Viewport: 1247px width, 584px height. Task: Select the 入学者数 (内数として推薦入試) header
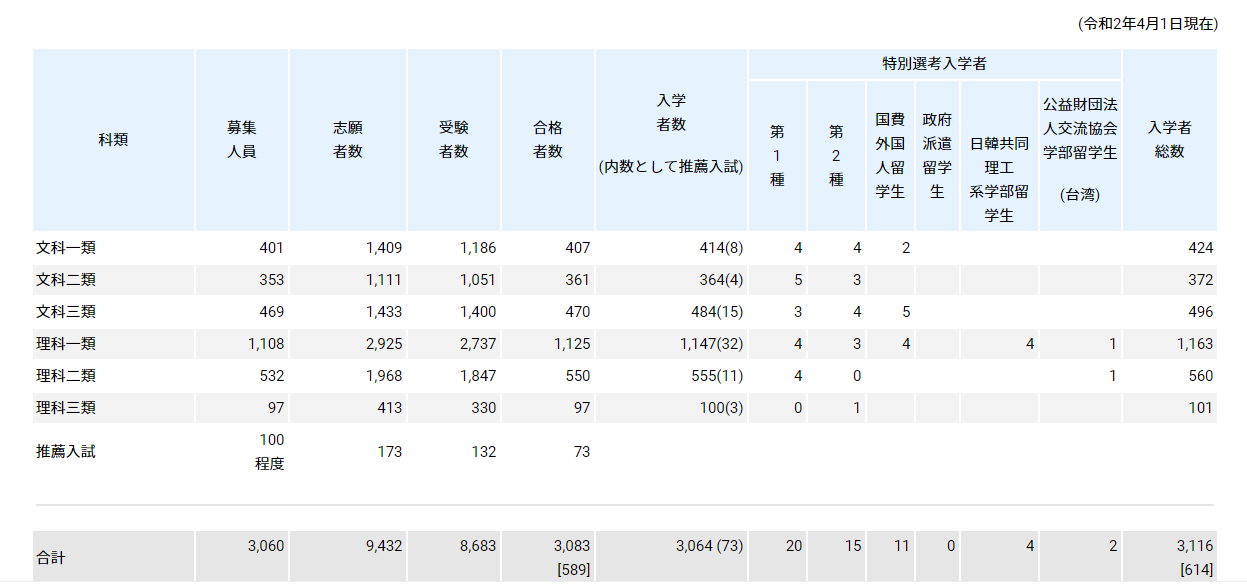coord(671,140)
